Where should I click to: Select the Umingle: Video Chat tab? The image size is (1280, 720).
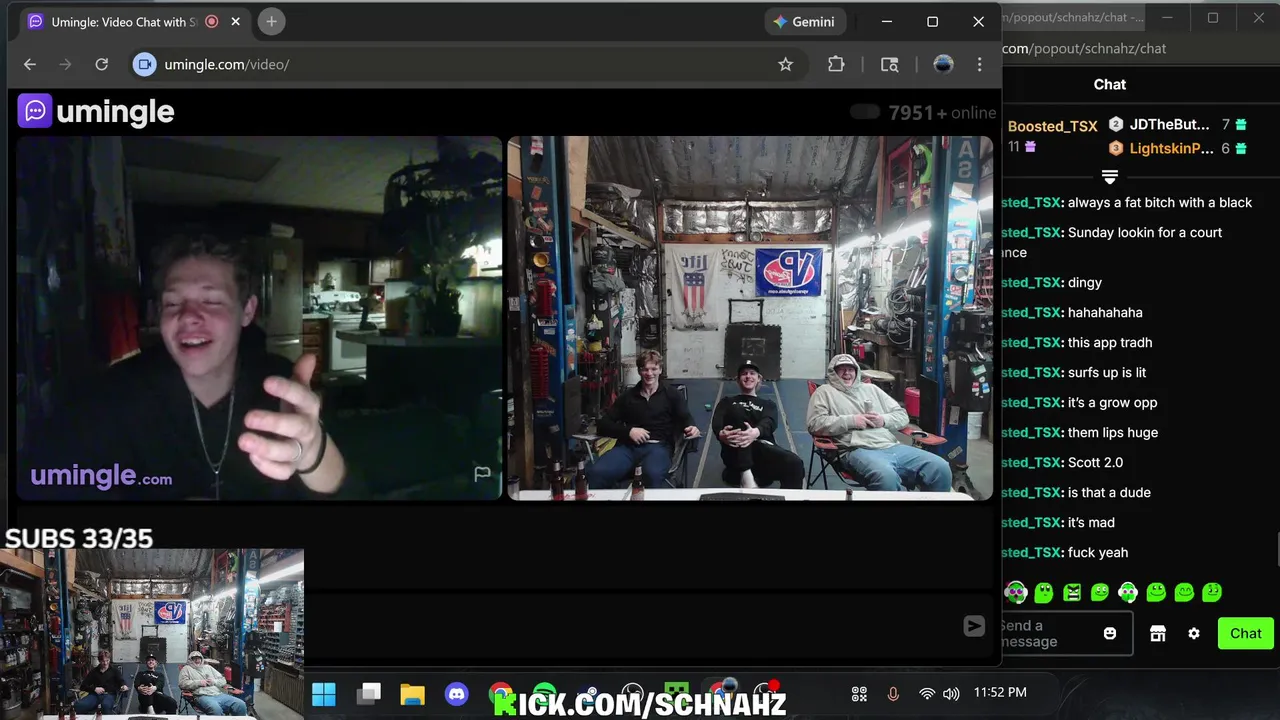point(137,22)
